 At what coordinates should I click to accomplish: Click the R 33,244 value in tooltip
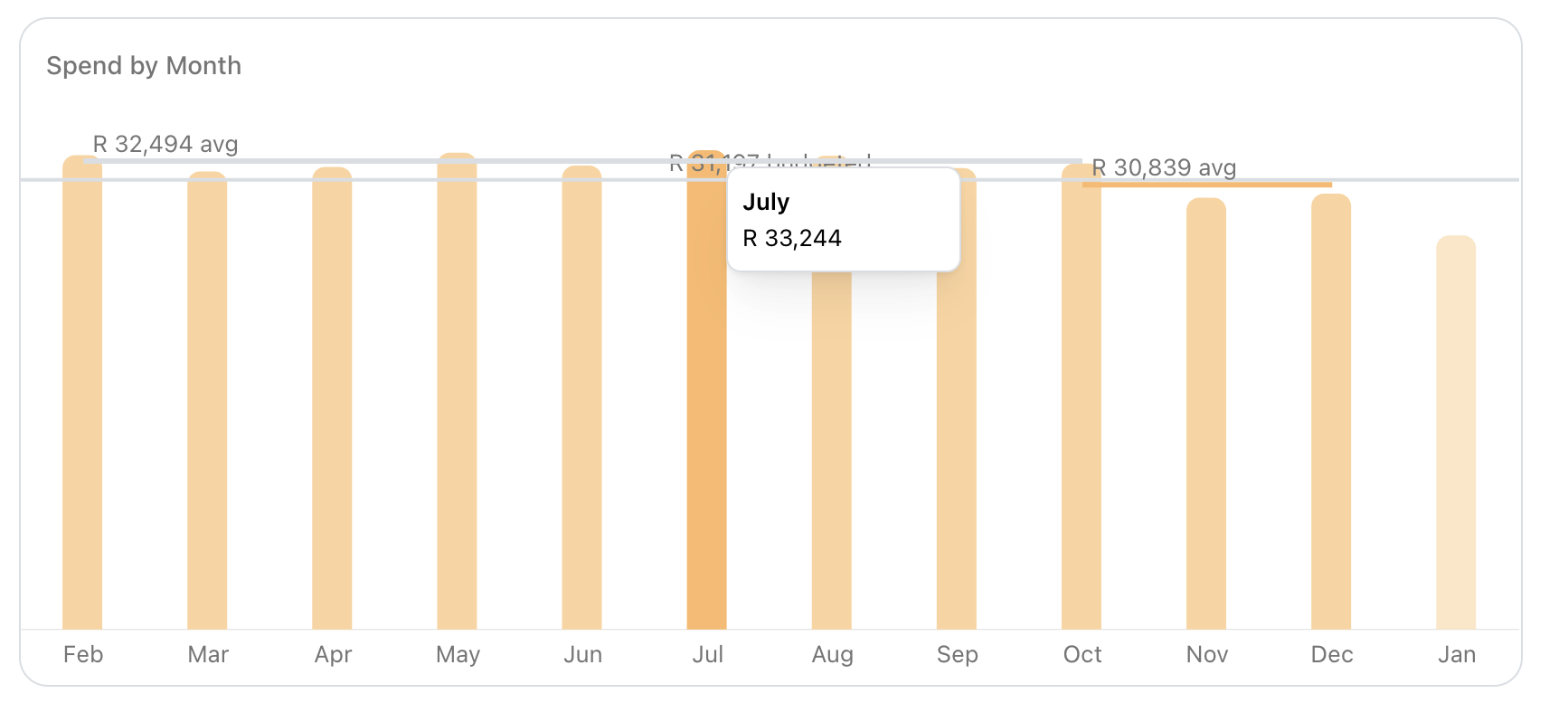[792, 238]
